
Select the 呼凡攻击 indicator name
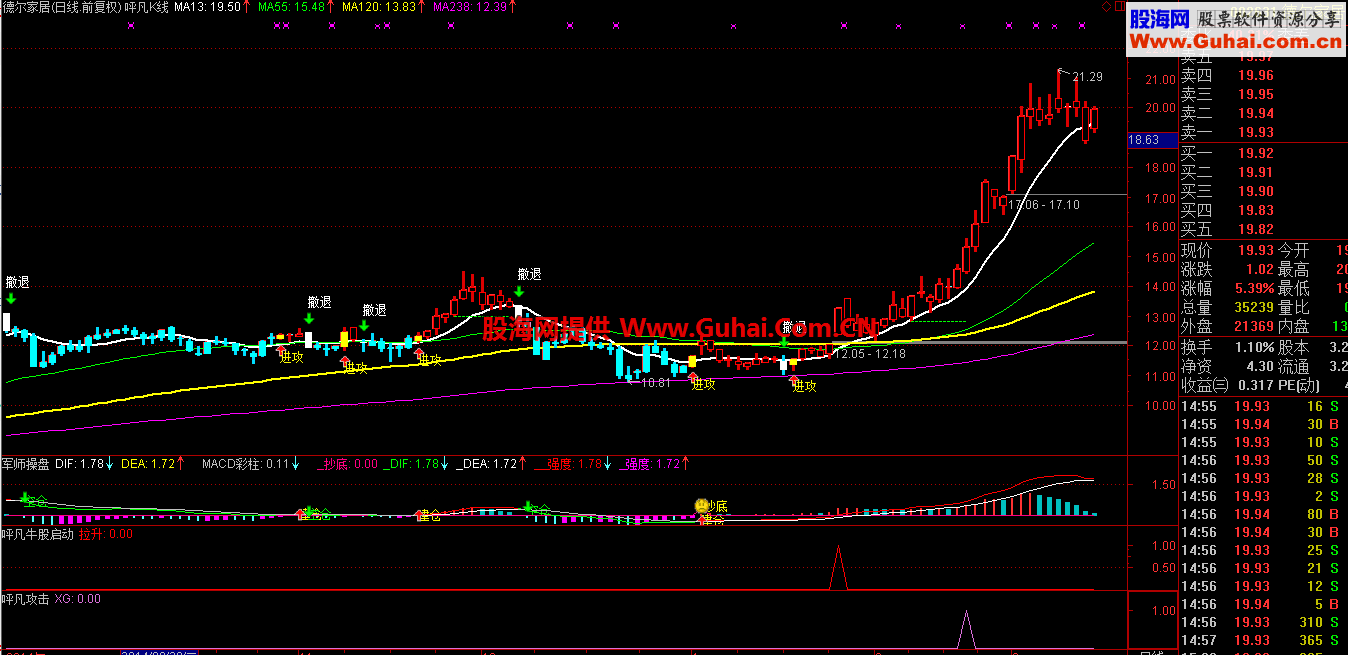[x=26, y=599]
